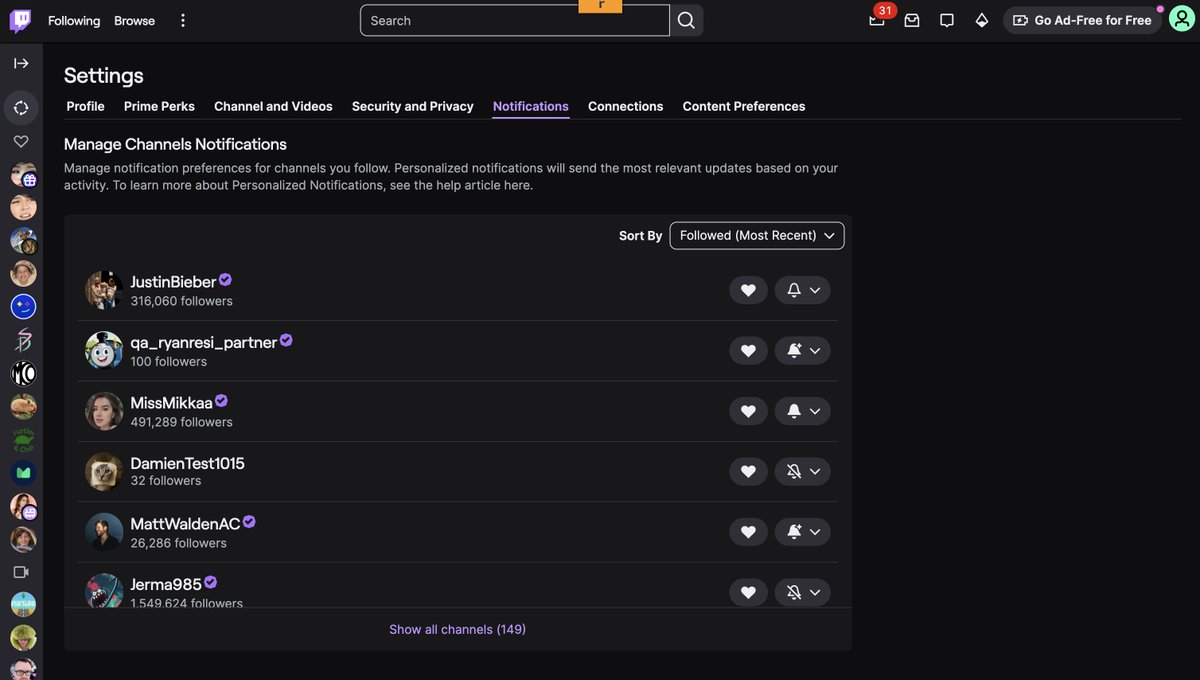Click the green turtle text avatar in sidebar
Screen dimensions: 1200x680
pos(23,439)
